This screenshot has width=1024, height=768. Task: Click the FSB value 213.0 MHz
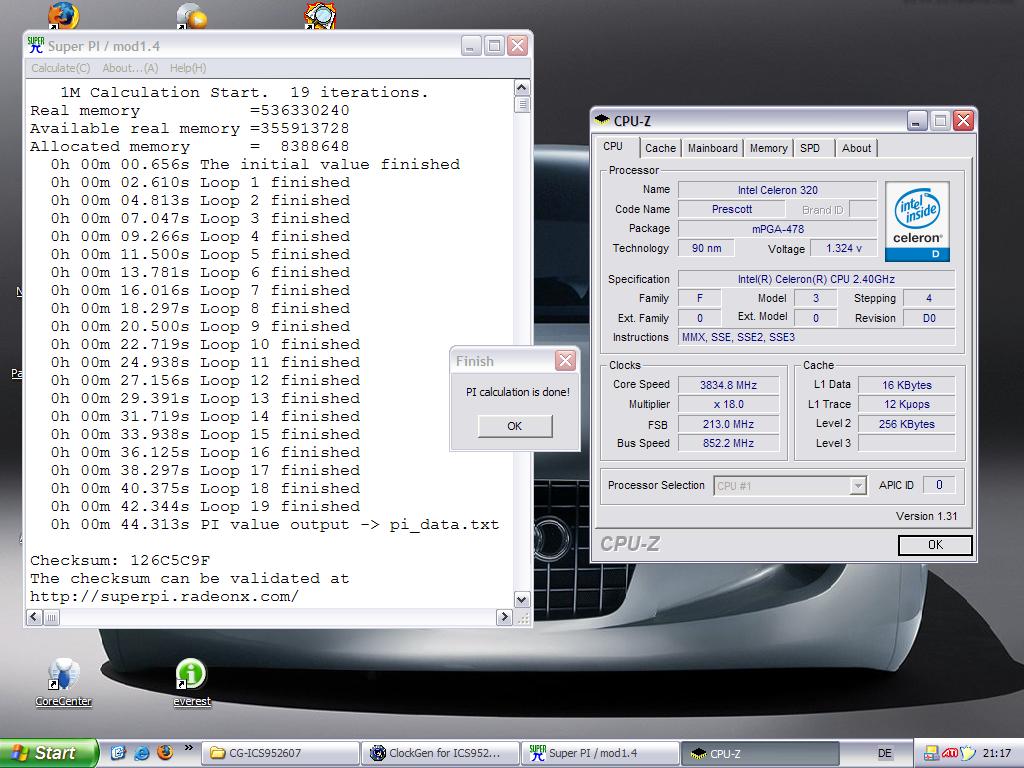coord(728,424)
